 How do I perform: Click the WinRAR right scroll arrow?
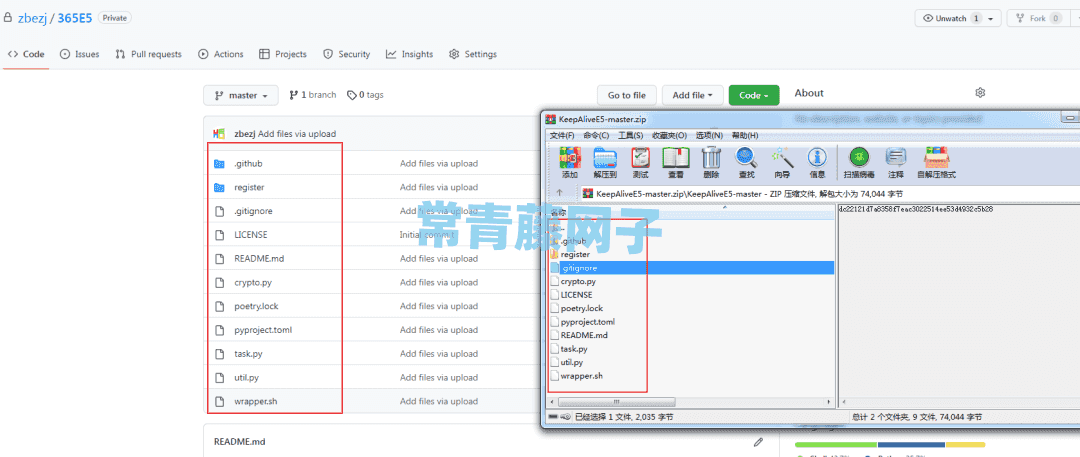pyautogui.click(x=829, y=402)
